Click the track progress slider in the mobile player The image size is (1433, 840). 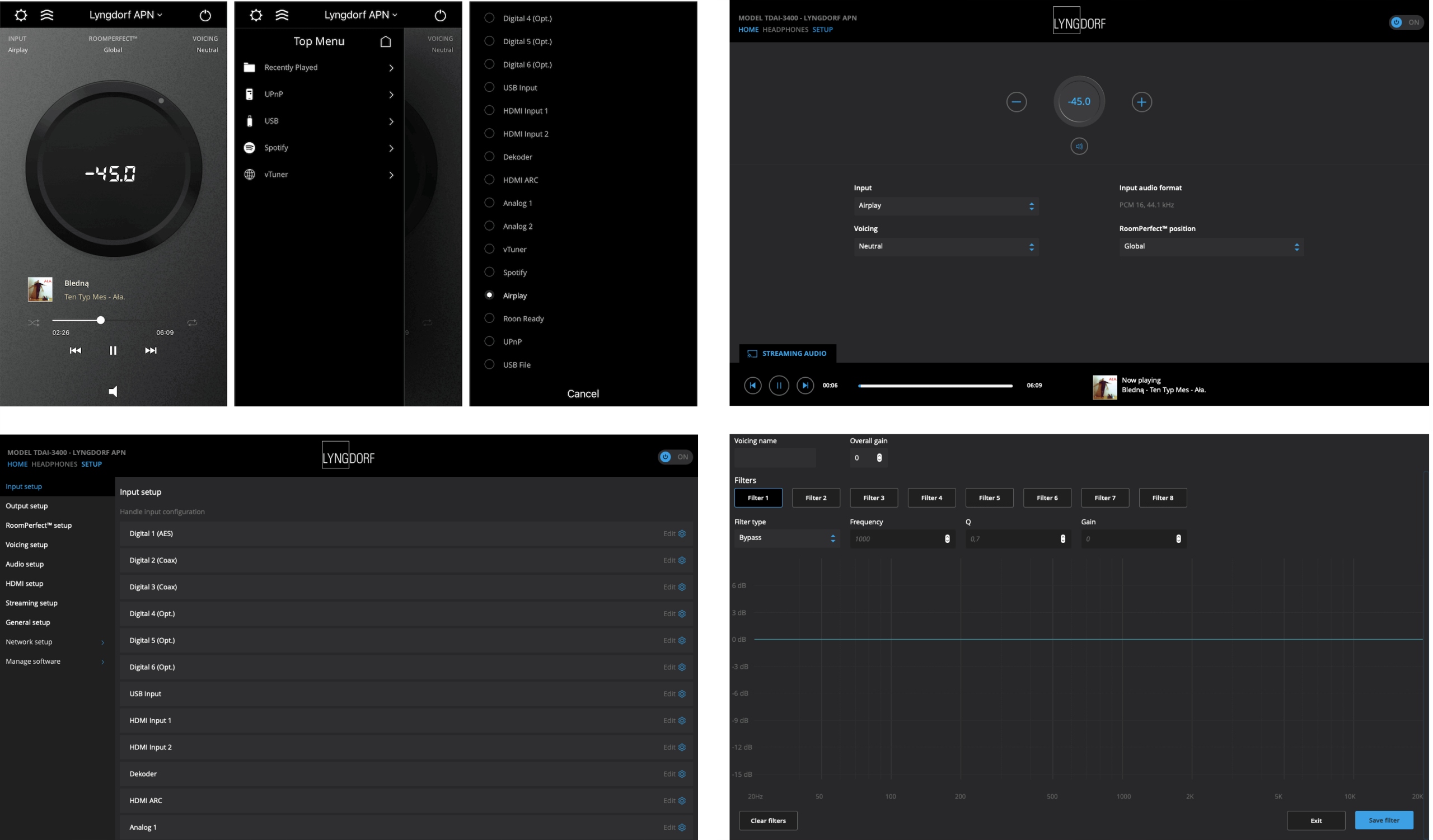101,321
